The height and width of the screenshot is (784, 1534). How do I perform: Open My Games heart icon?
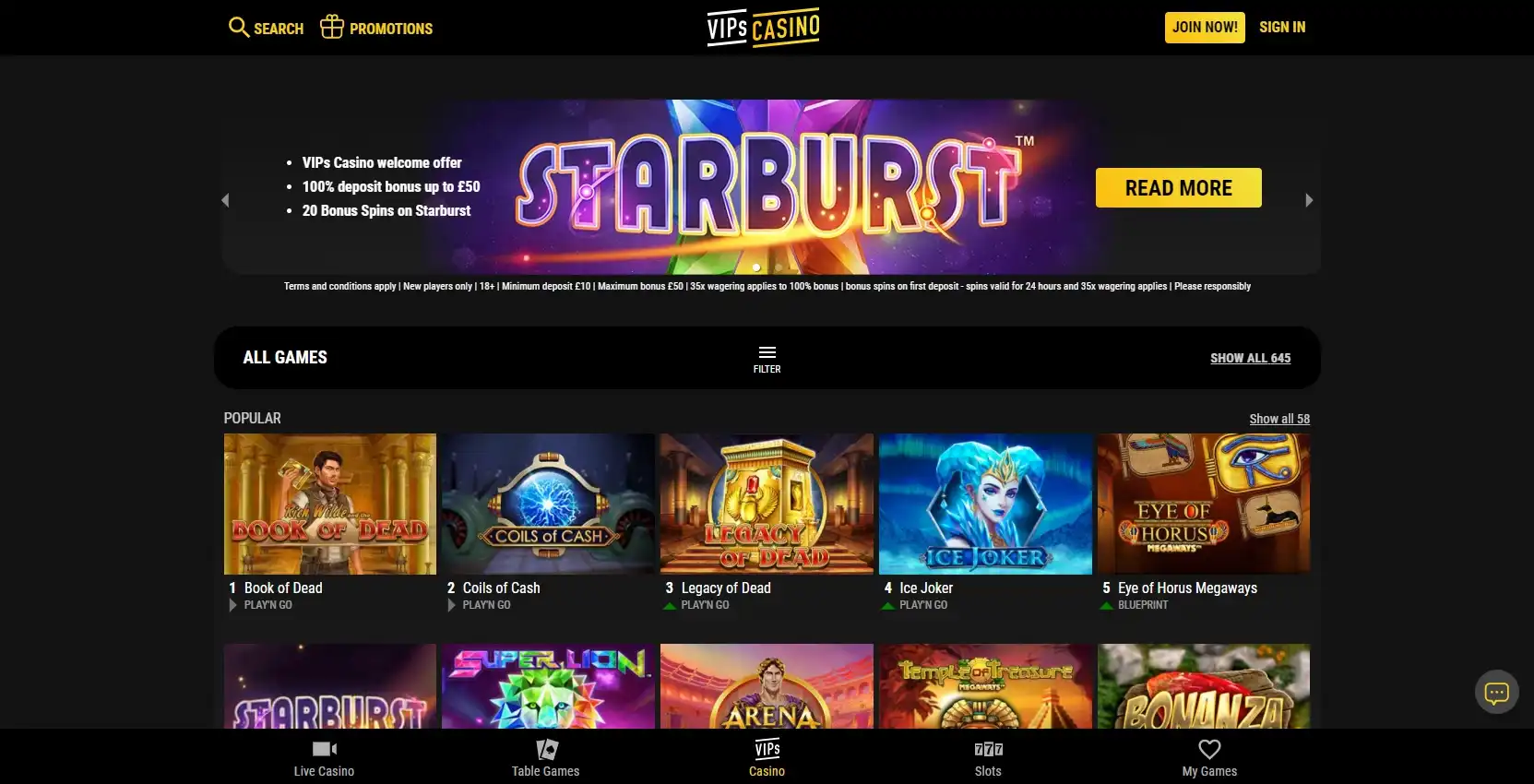click(x=1209, y=749)
